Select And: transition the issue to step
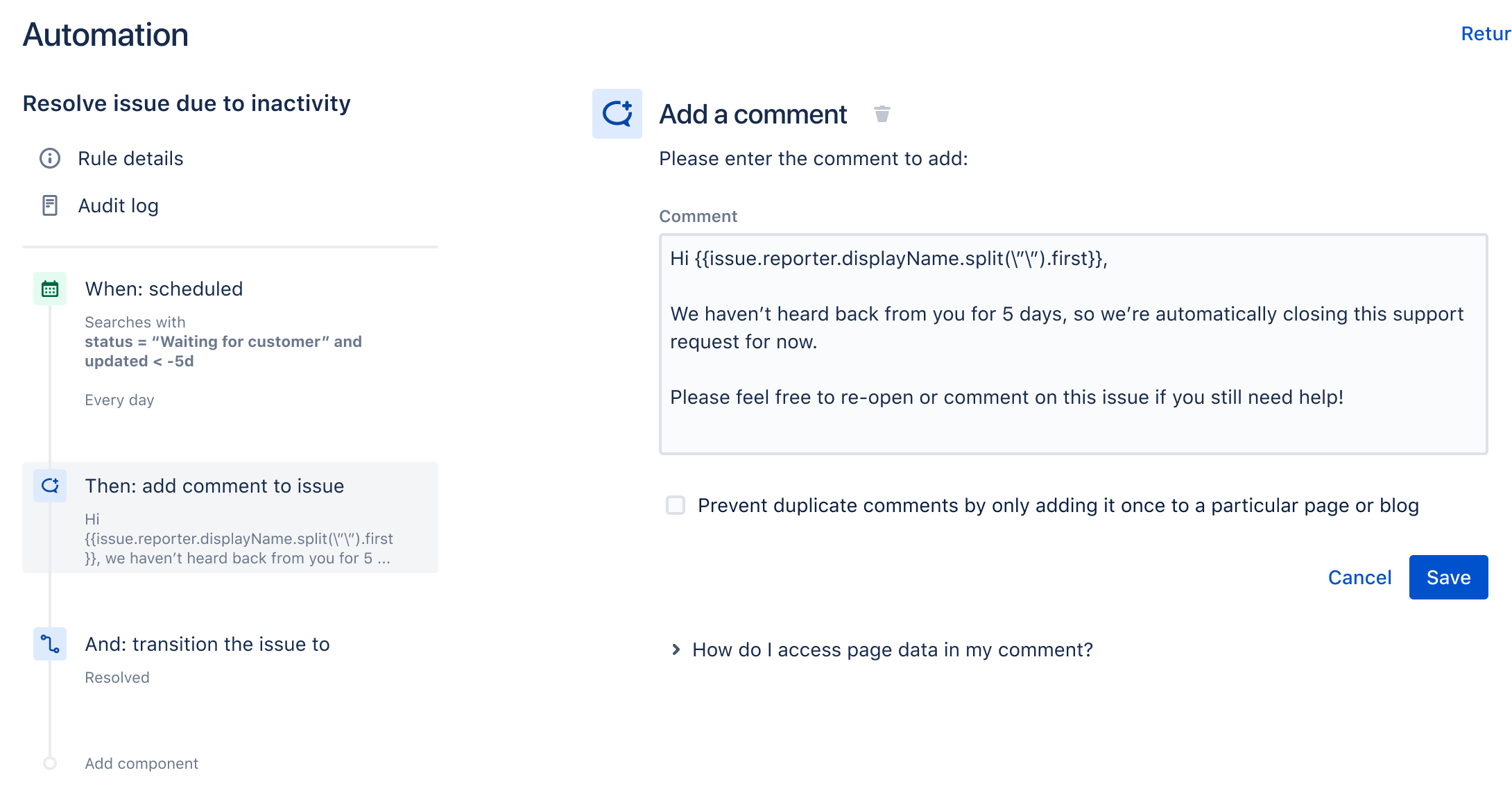This screenshot has width=1512, height=809. (x=230, y=659)
